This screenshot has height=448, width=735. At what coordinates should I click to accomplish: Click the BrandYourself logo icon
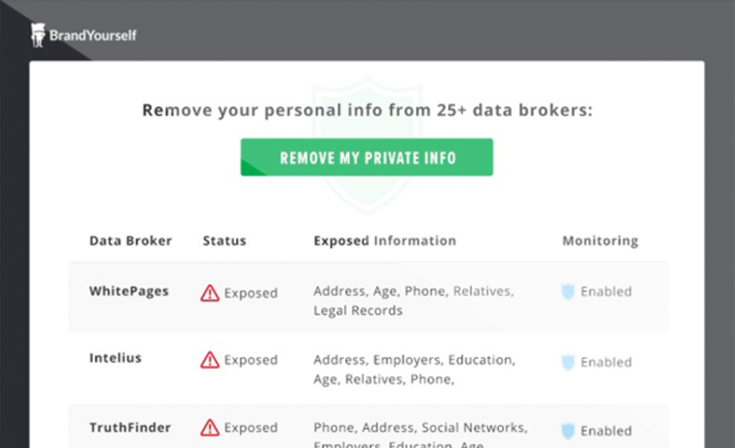[38, 36]
